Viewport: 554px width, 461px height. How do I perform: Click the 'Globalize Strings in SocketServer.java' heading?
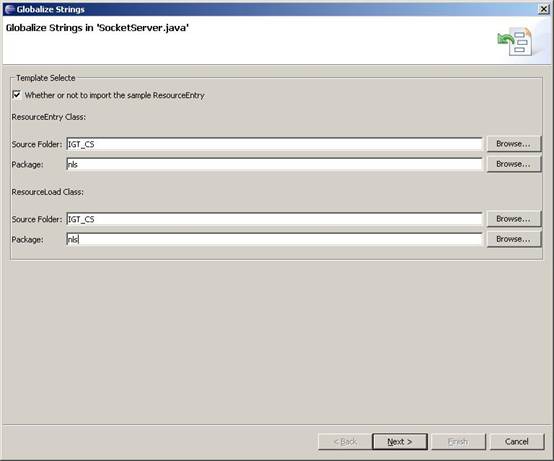pos(97,28)
